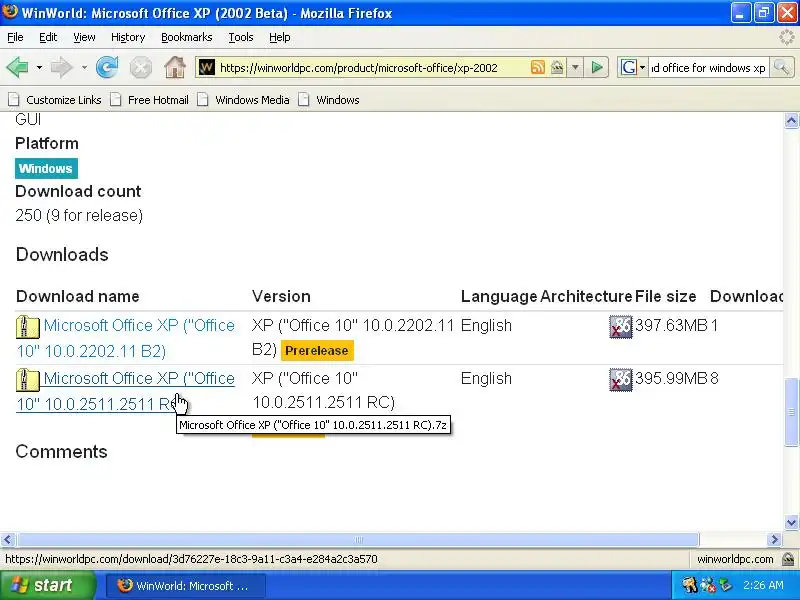Open the Back button history dropdown arrow
This screenshot has height=600, width=800.
39,67
